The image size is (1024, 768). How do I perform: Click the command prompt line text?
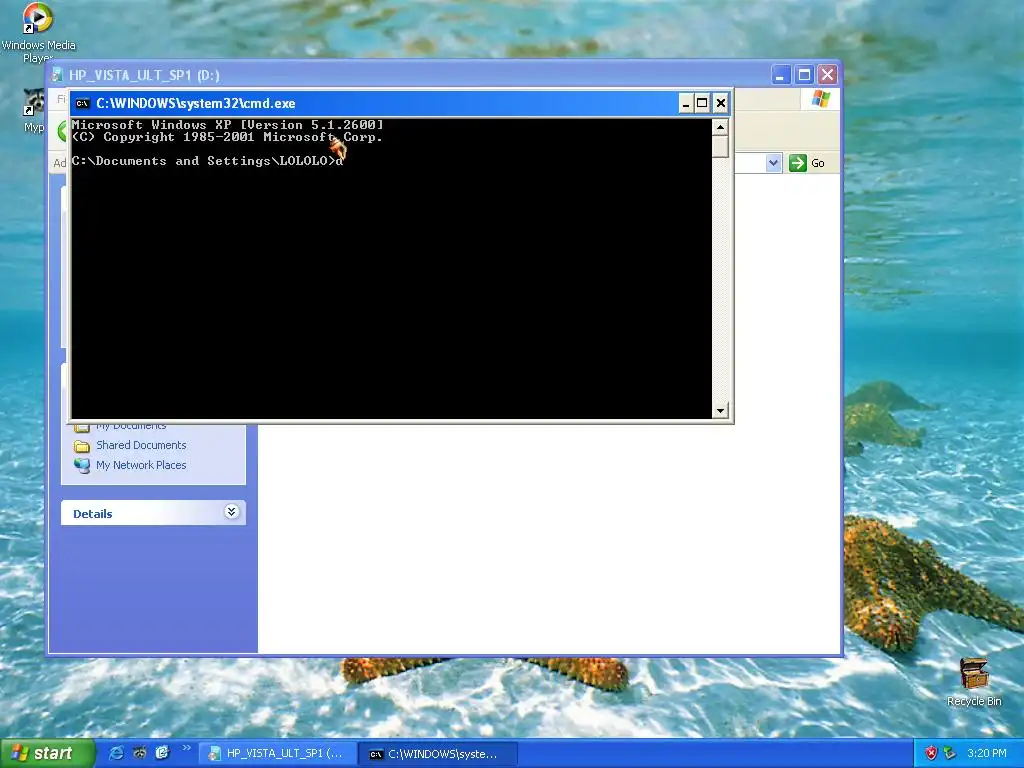(207, 161)
